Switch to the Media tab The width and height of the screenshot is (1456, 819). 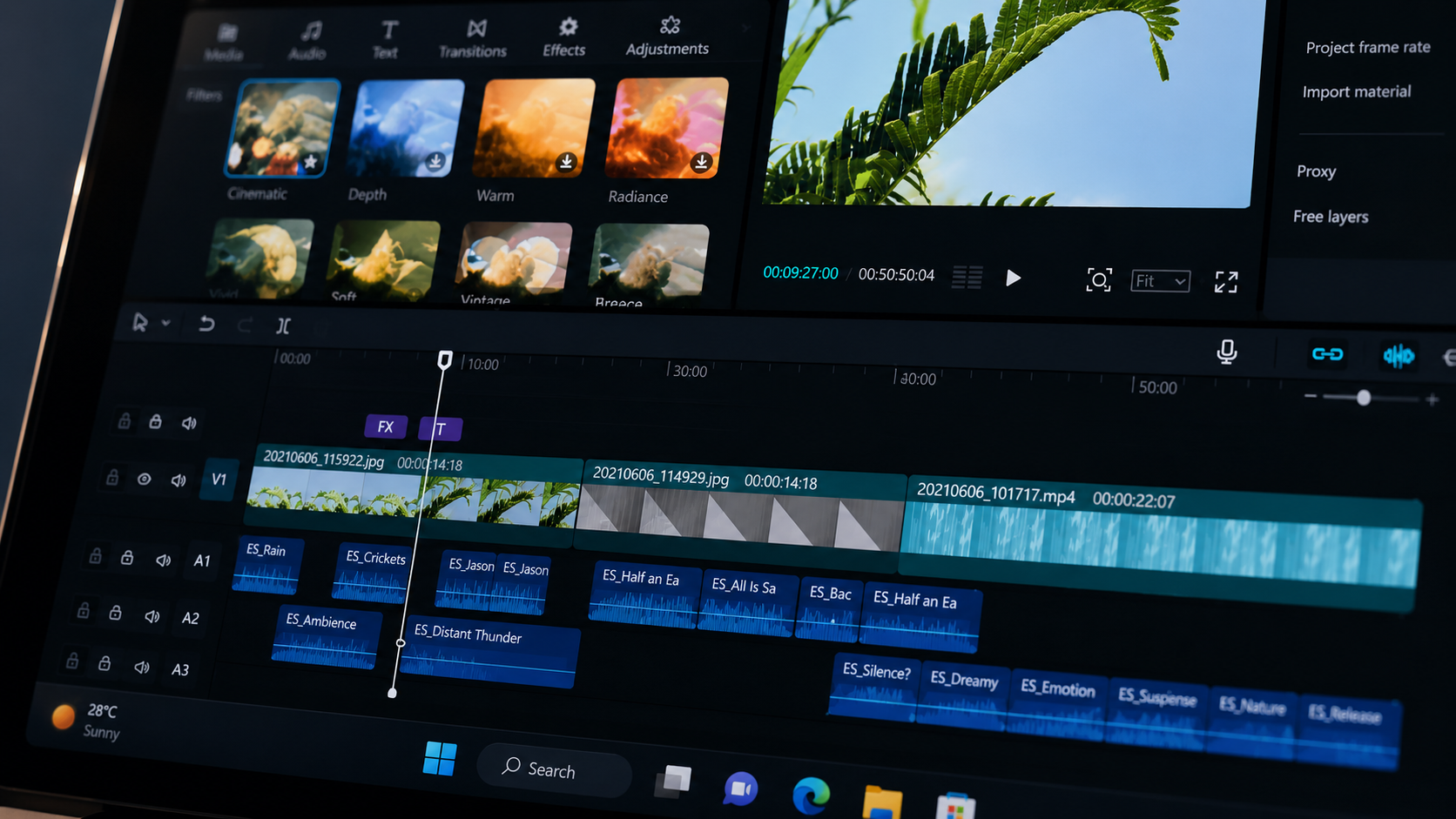pos(225,42)
